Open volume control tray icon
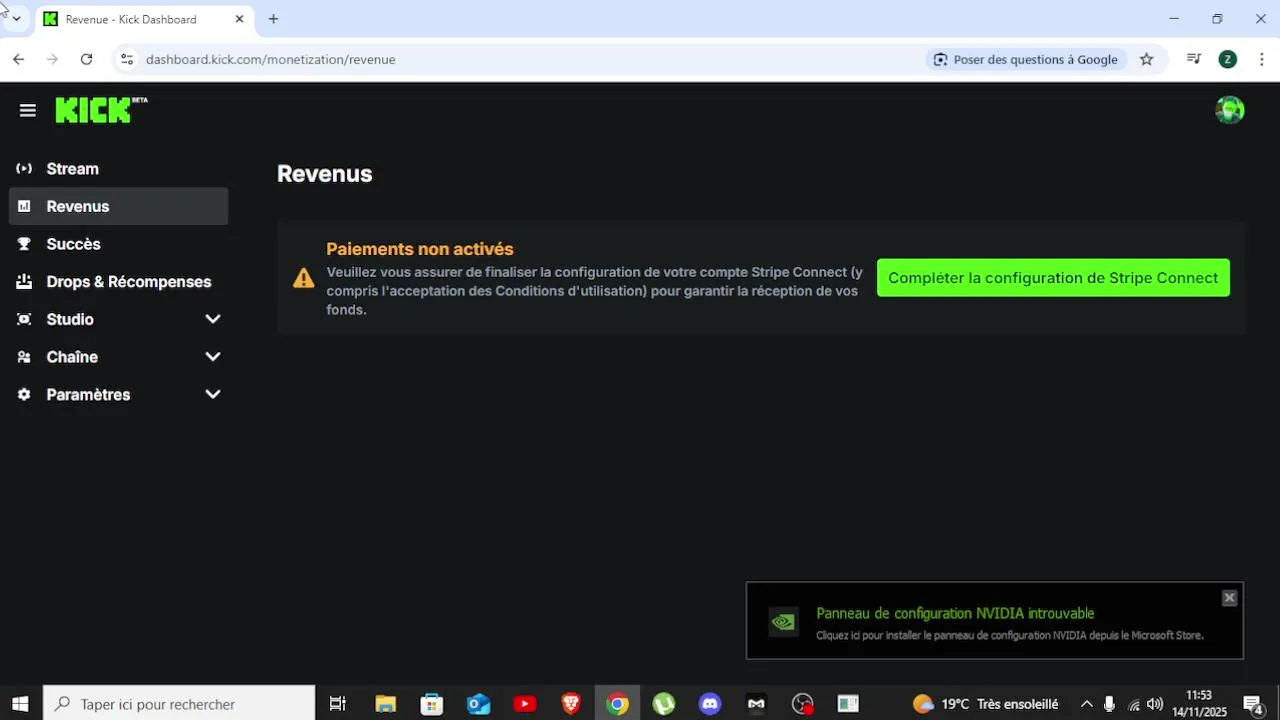The height and width of the screenshot is (720, 1280). 1155,704
